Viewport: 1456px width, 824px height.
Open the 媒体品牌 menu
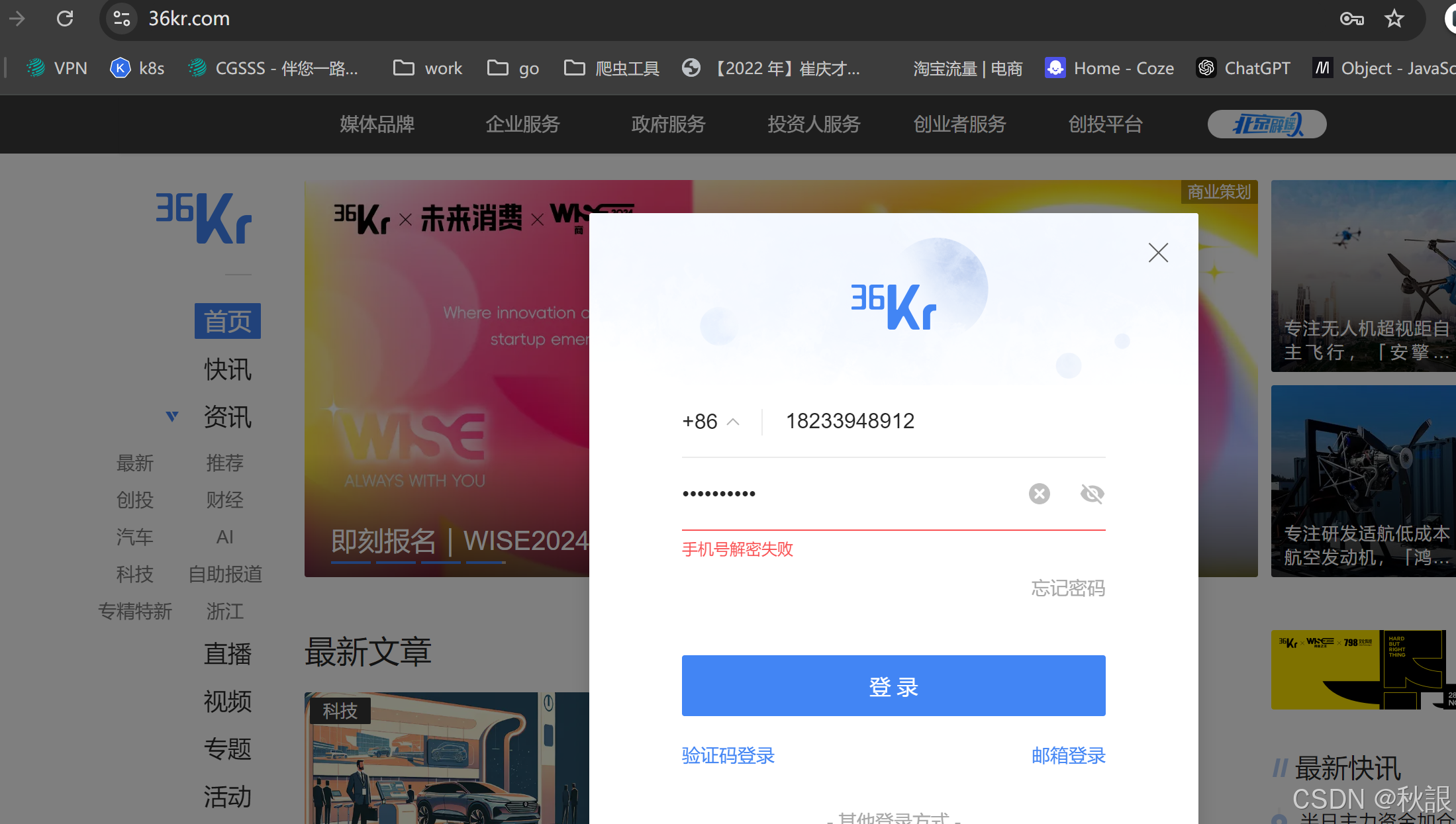(377, 124)
